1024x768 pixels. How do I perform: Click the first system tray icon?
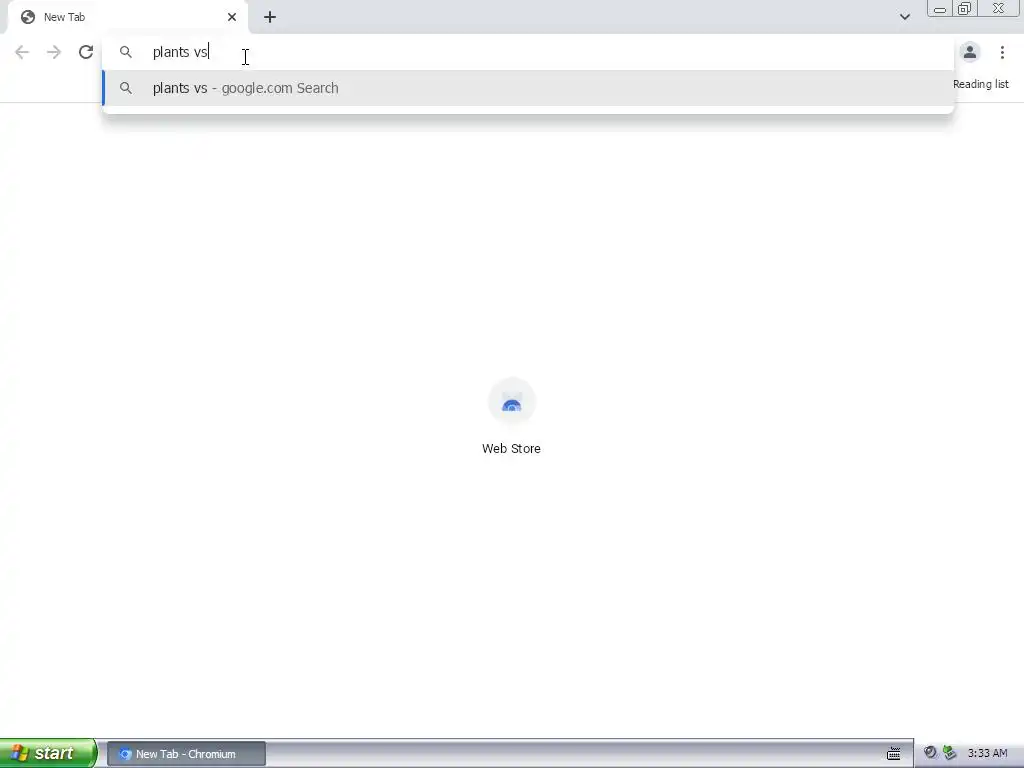(x=930, y=753)
